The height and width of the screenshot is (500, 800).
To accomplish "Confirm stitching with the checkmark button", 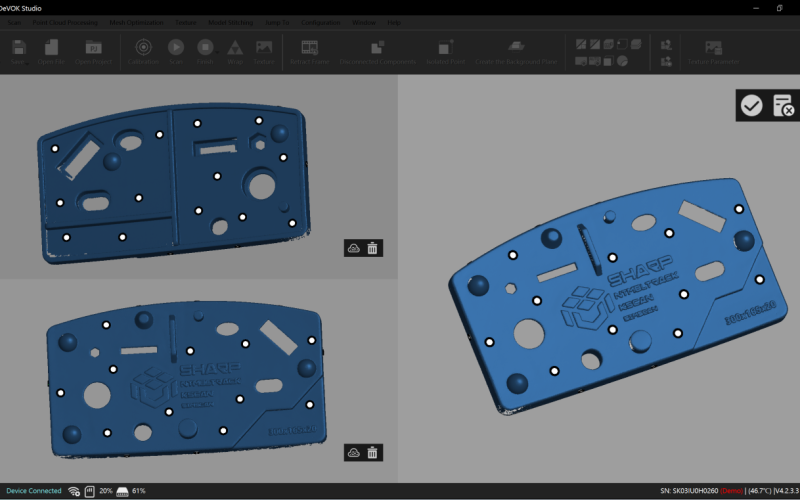I will point(751,105).
